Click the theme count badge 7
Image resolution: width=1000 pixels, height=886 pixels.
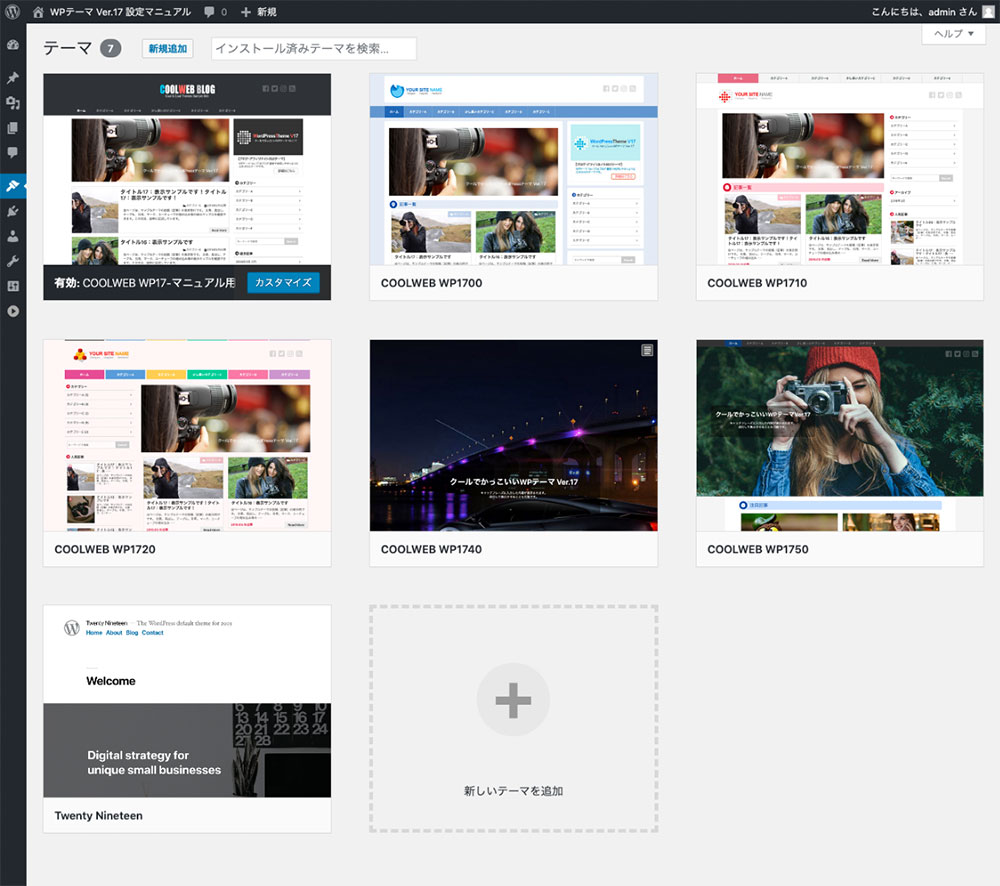click(x=110, y=48)
